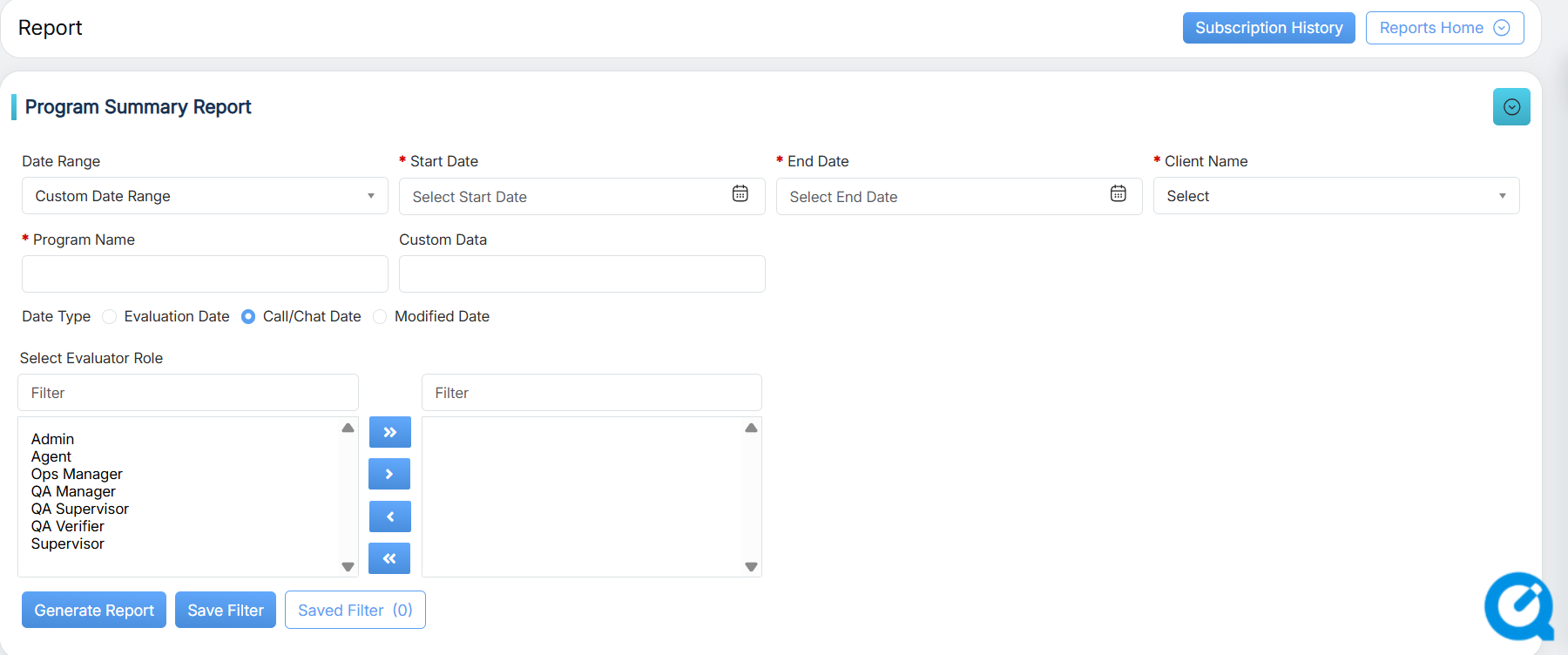Select the Call/Chat Date radio option

(x=248, y=317)
